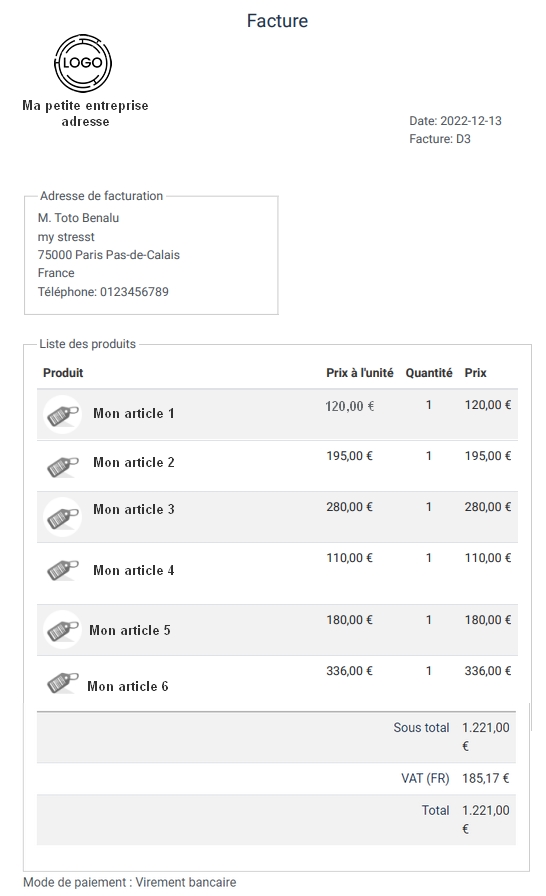Click the Téléphone: 0123456789 line
The width and height of the screenshot is (546, 896).
tap(103, 291)
